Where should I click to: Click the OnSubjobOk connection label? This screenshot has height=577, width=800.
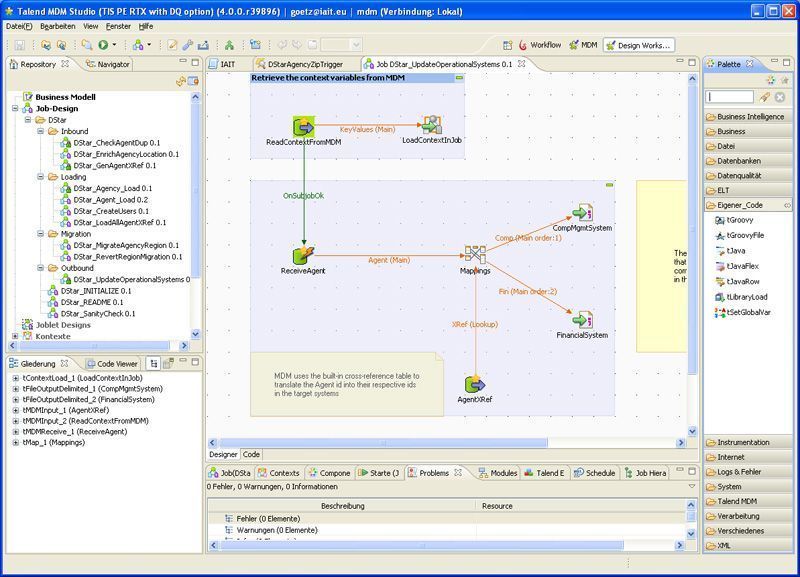coord(304,195)
